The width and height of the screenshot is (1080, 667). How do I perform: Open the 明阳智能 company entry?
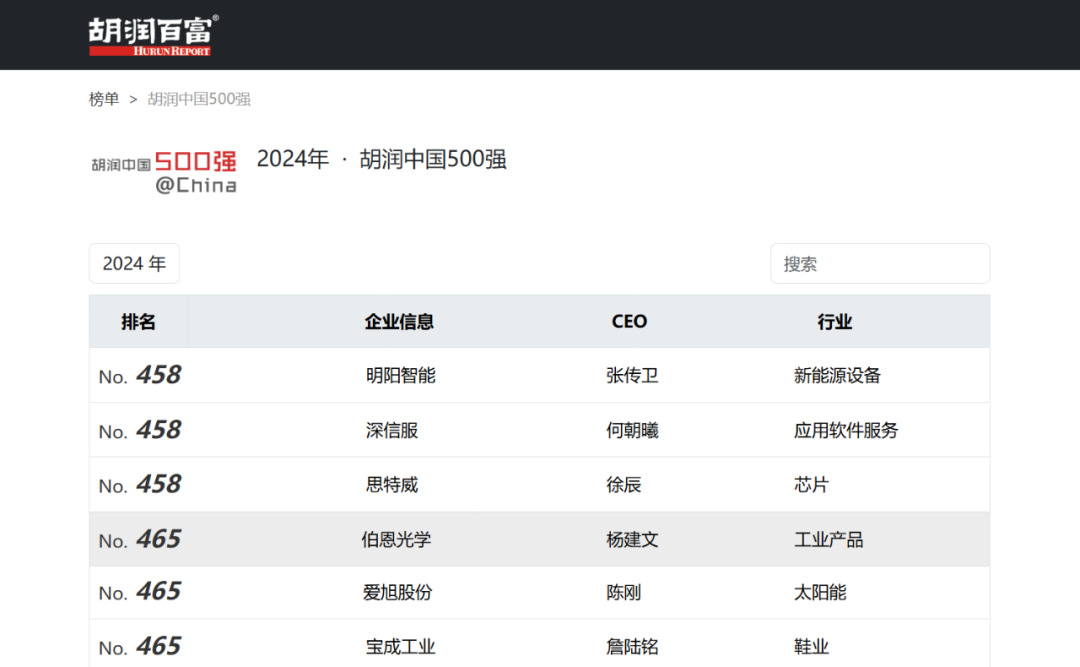point(400,376)
